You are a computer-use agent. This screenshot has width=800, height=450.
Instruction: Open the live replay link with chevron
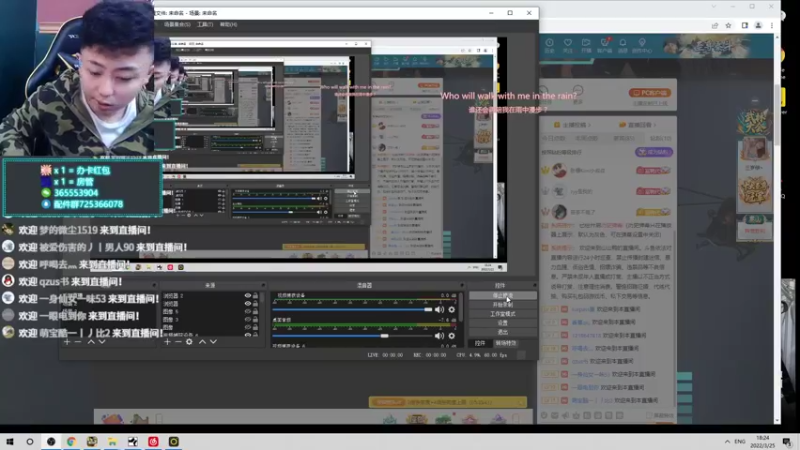pyautogui.click(x=637, y=124)
